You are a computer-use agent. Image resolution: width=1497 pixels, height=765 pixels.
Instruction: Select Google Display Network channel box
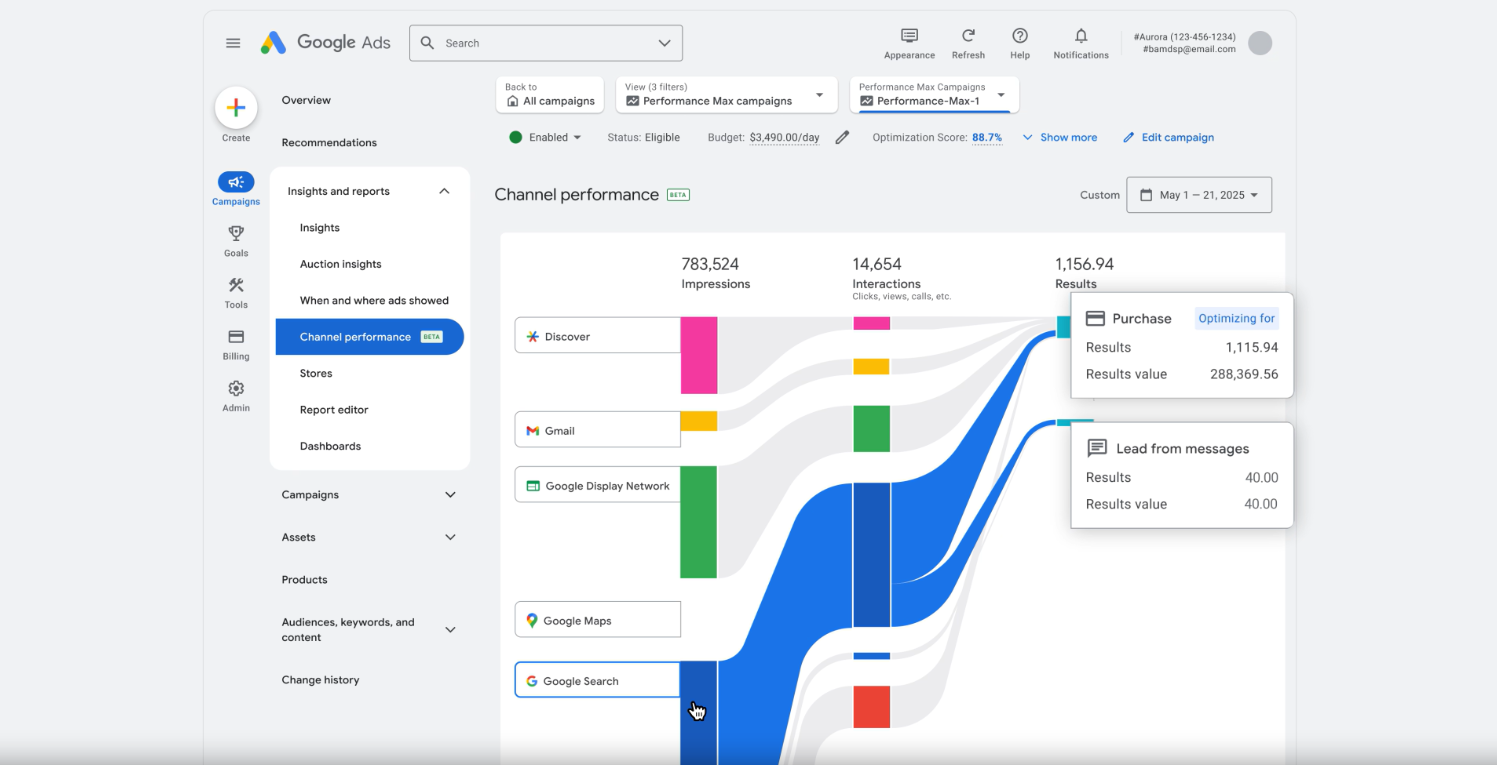pos(598,484)
